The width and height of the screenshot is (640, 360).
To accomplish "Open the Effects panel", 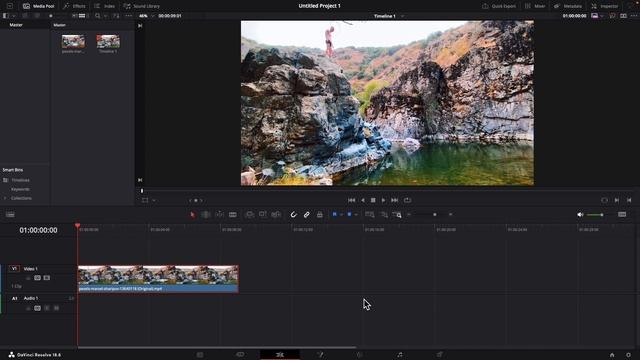I will (x=74, y=6).
